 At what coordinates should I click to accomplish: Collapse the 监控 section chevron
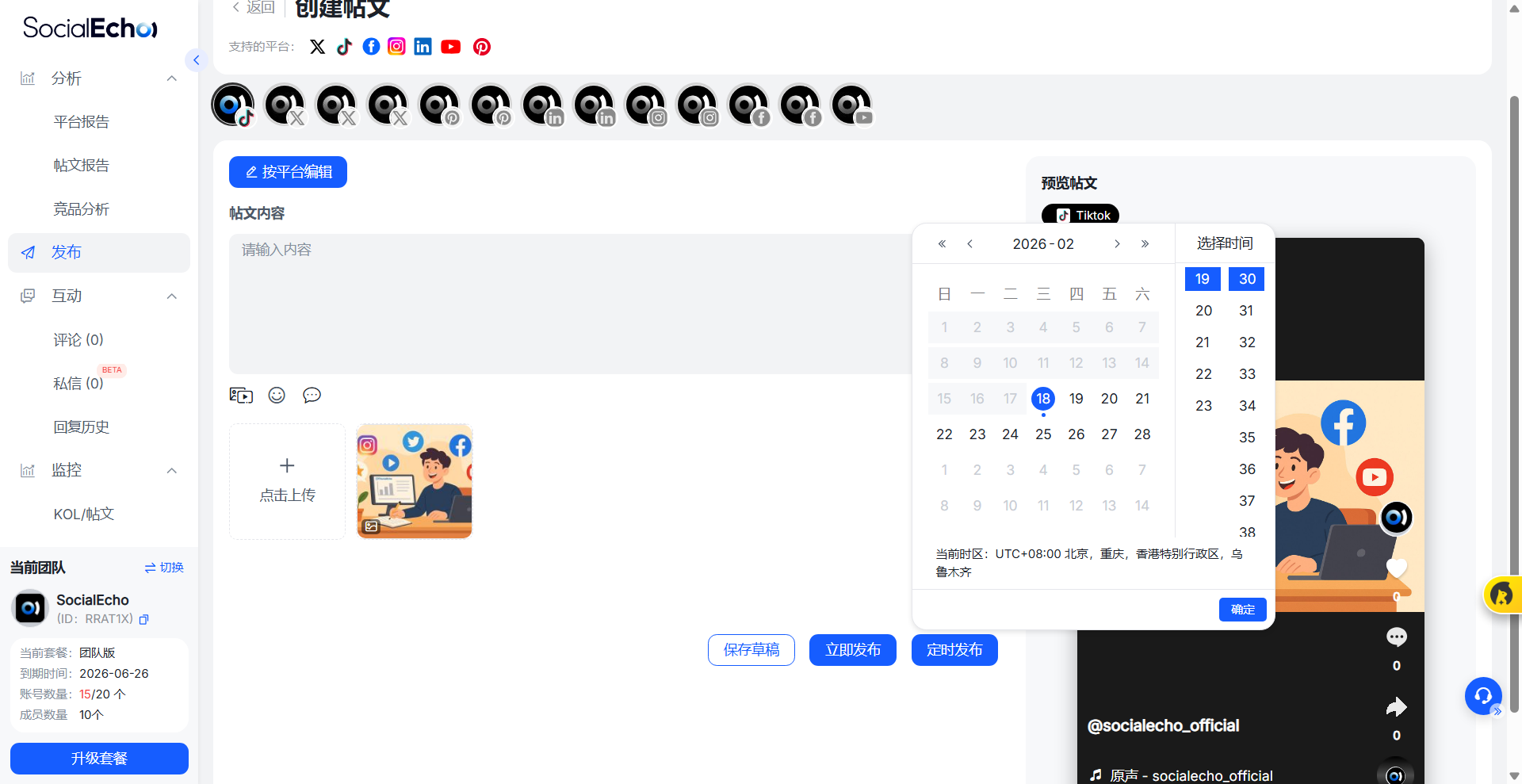coord(172,470)
